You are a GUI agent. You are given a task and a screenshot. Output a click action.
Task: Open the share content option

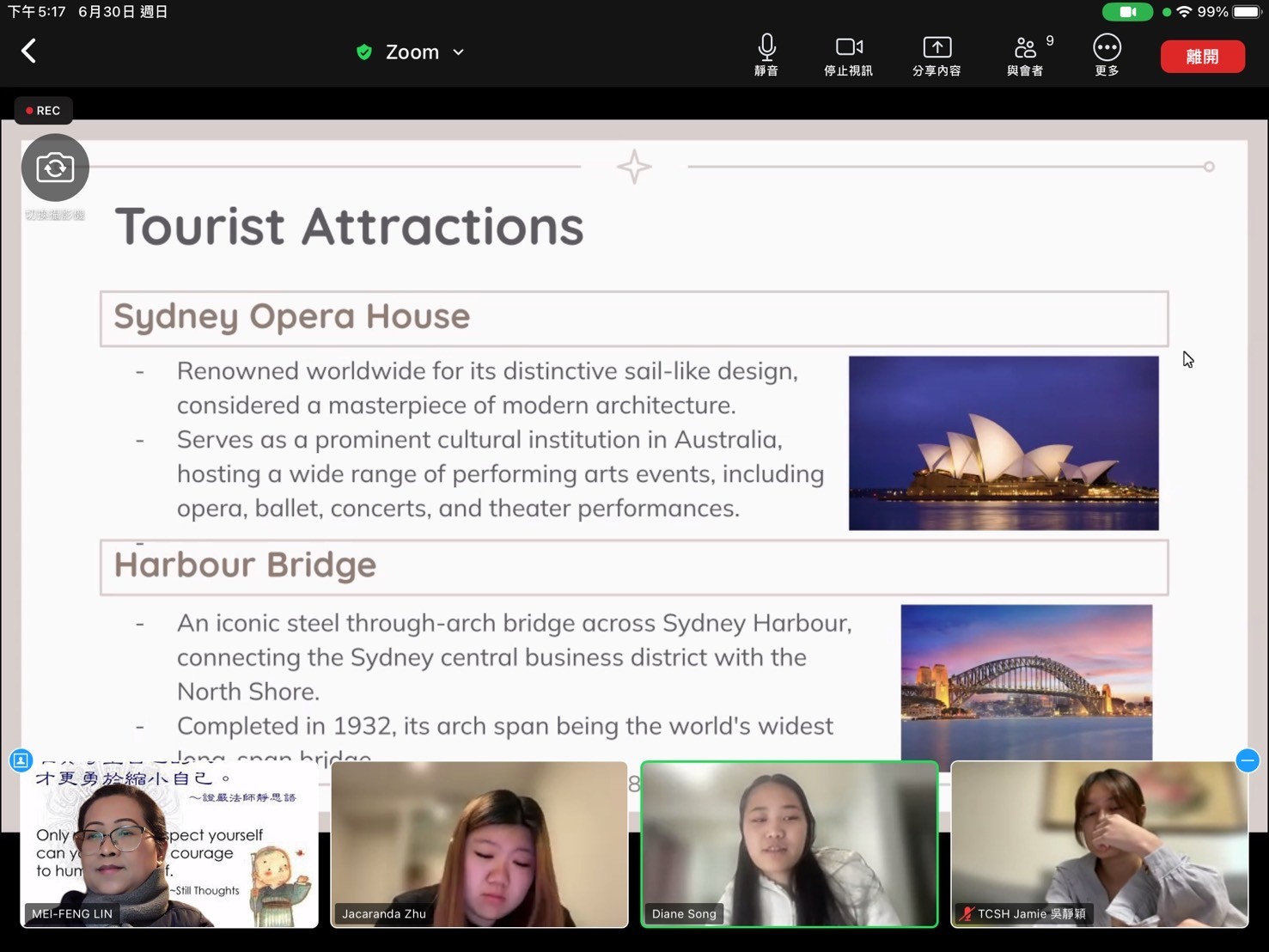pyautogui.click(x=936, y=55)
